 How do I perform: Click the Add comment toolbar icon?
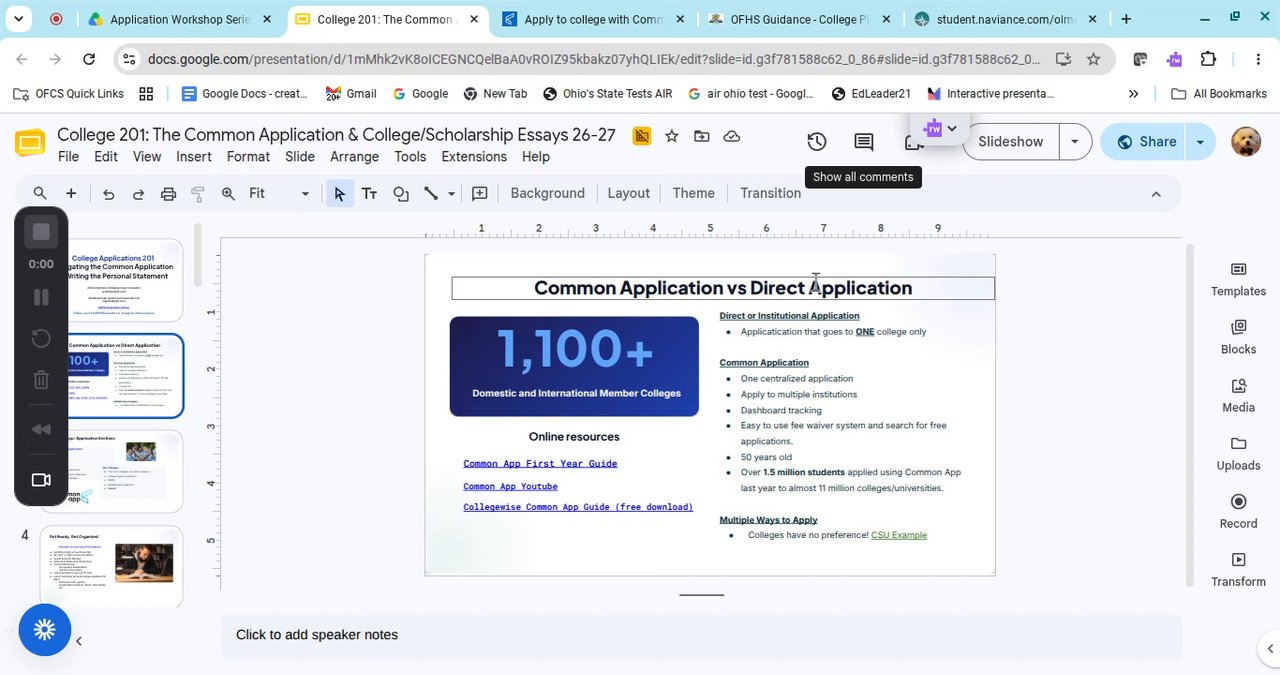click(480, 193)
